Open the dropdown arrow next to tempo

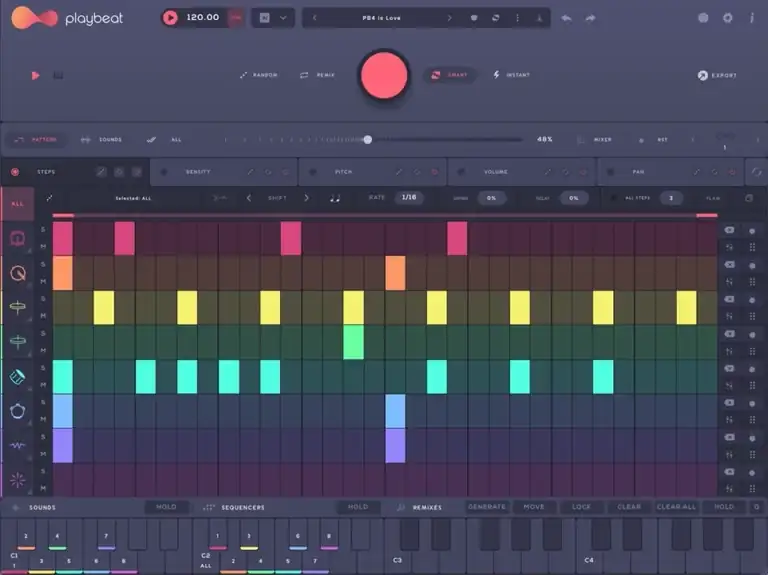[x=283, y=18]
